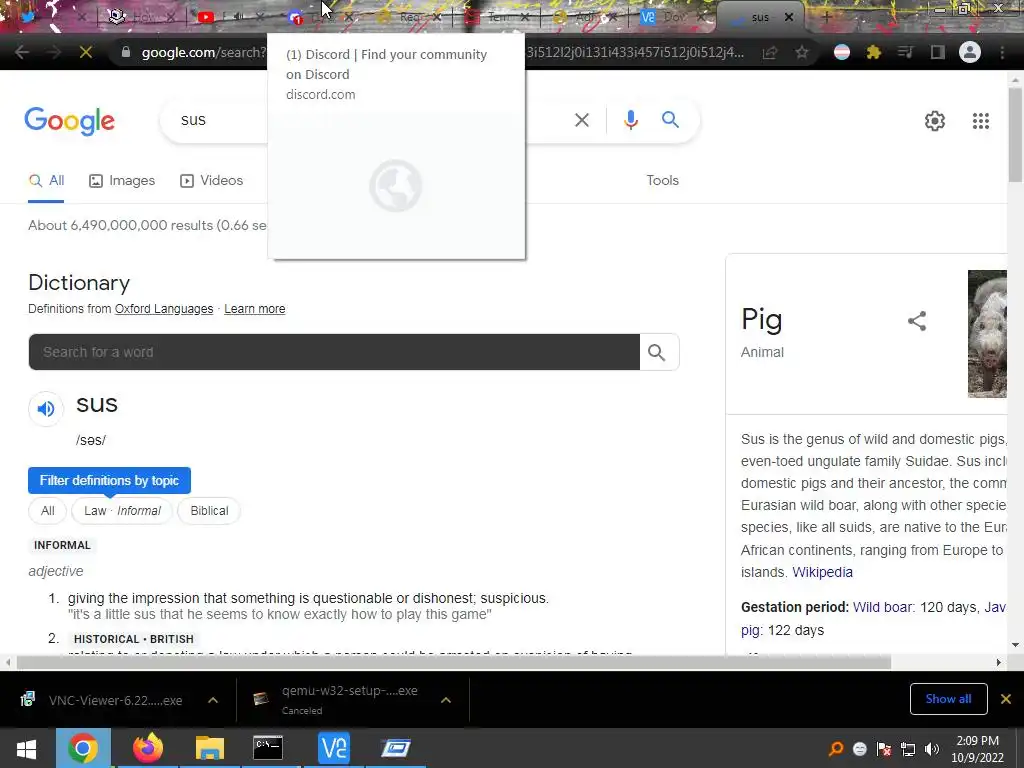Switch to Images results
Viewport: 1024px width, 768px height.
tap(122, 181)
